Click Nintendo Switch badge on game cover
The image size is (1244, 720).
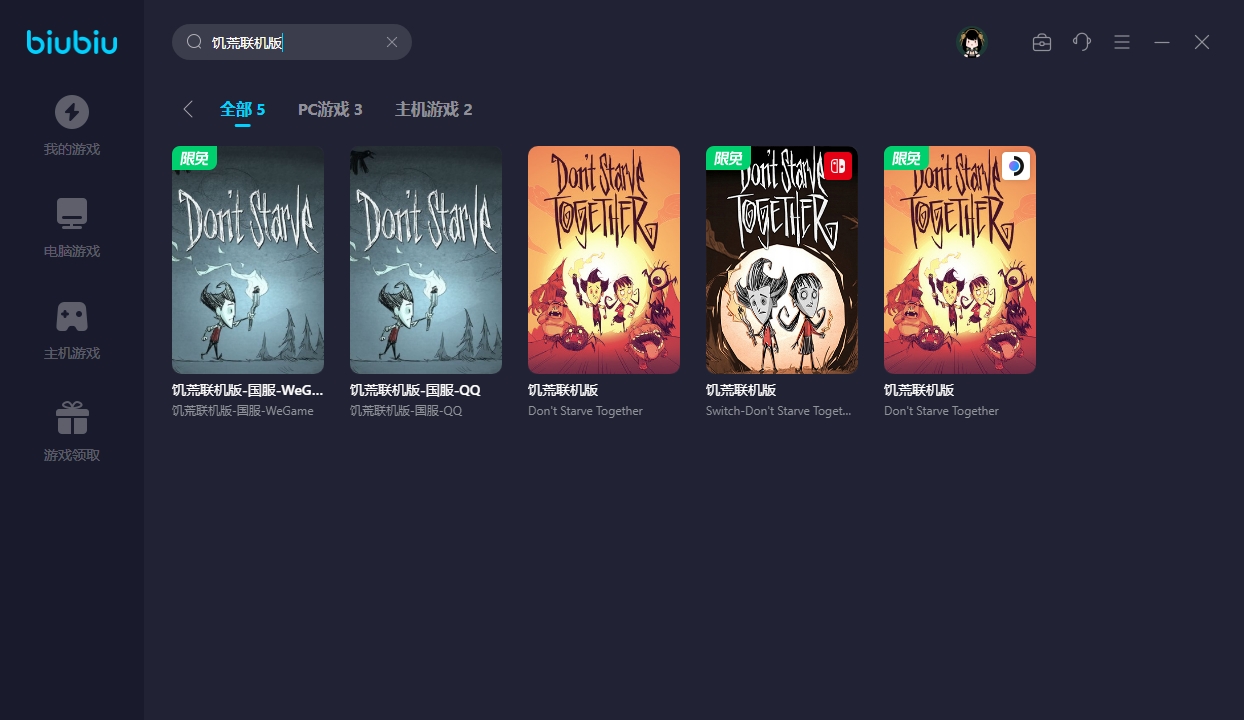[x=838, y=166]
